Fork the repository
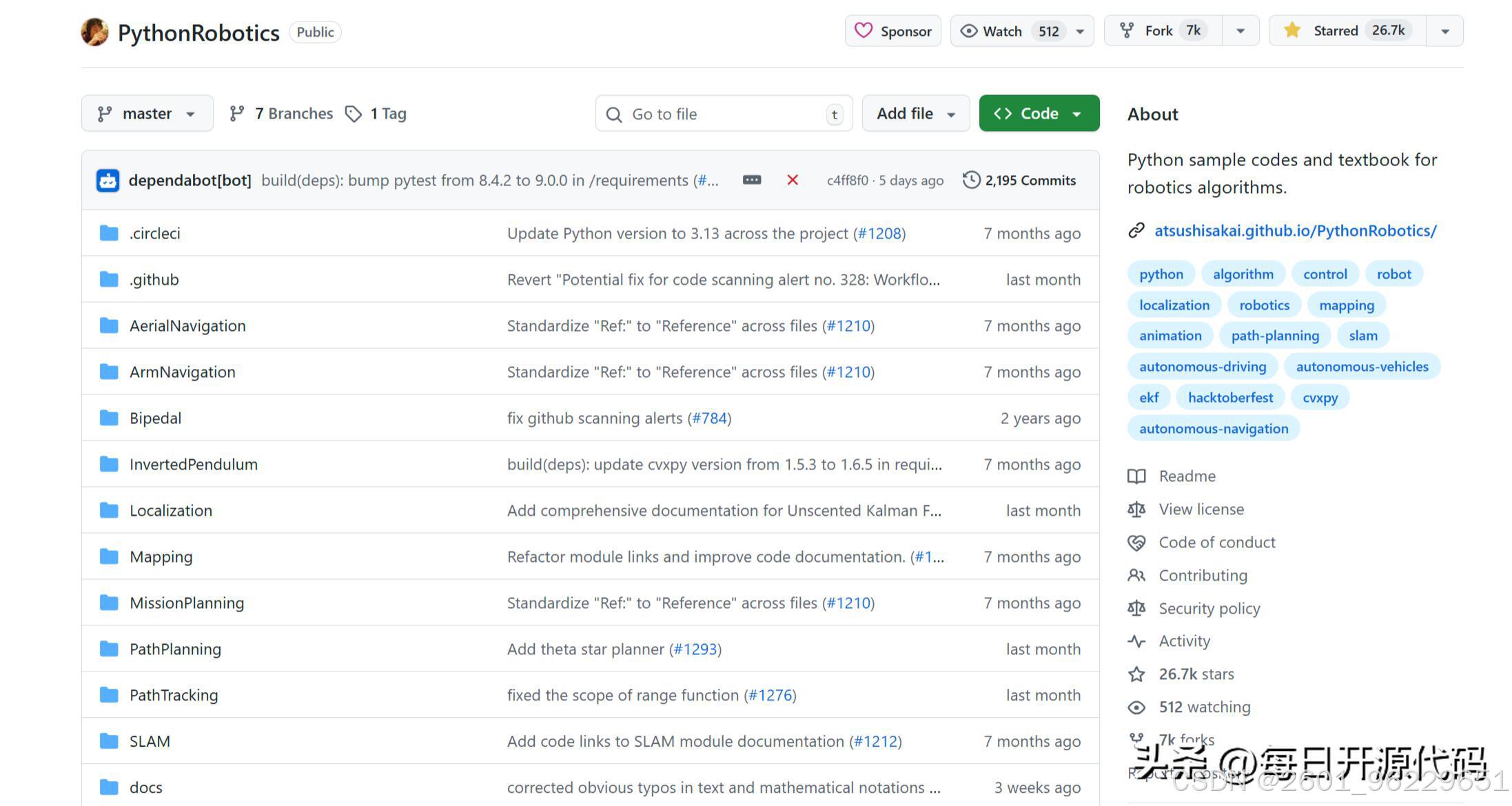1512x806 pixels. pos(1163,31)
